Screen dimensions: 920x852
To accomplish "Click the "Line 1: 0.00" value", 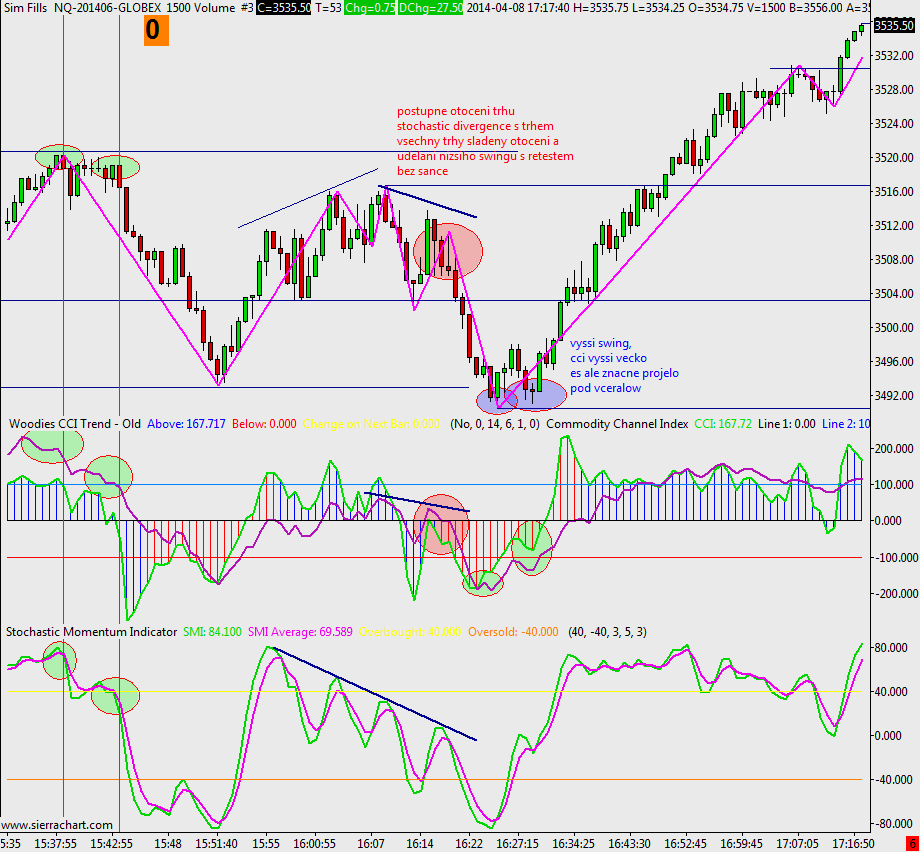I will pos(786,424).
